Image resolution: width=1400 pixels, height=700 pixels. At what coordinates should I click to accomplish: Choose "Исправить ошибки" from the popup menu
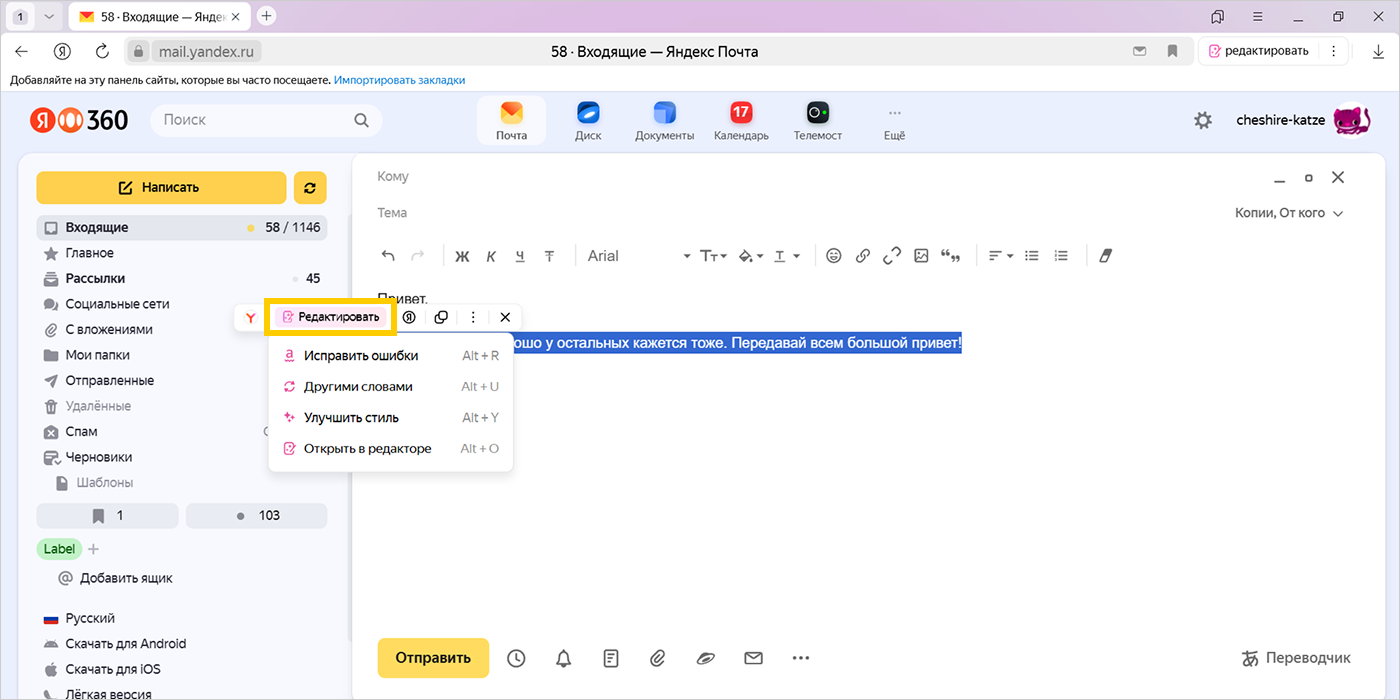[361, 356]
